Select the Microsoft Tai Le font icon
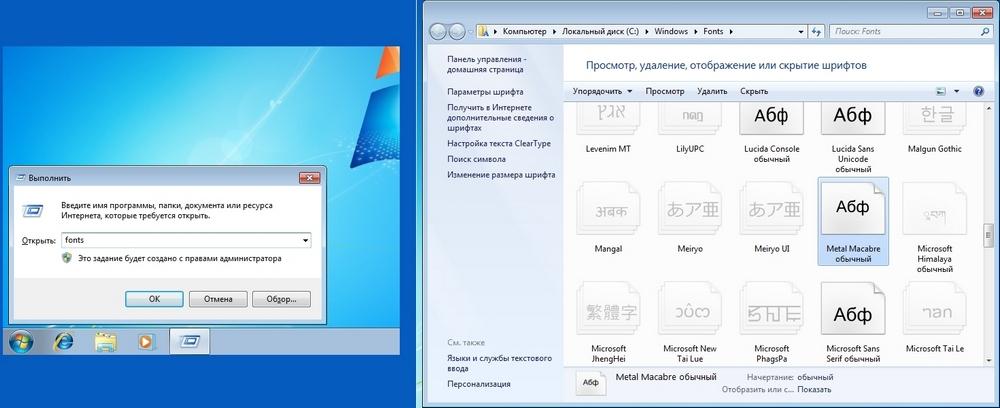Viewport: 1000px width, 408px height. point(934,309)
